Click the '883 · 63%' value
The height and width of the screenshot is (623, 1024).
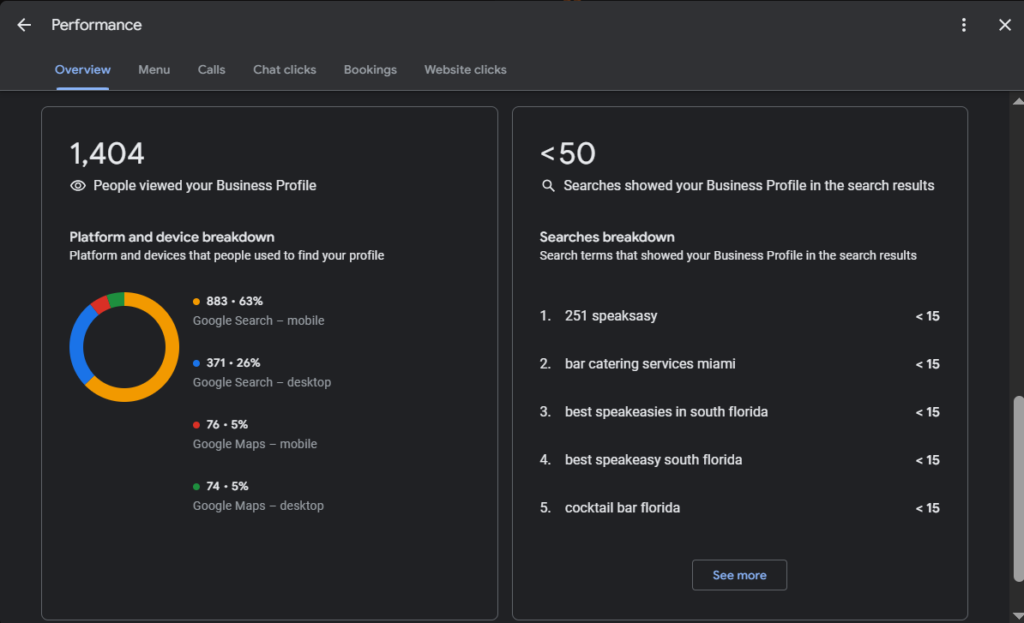coord(234,301)
